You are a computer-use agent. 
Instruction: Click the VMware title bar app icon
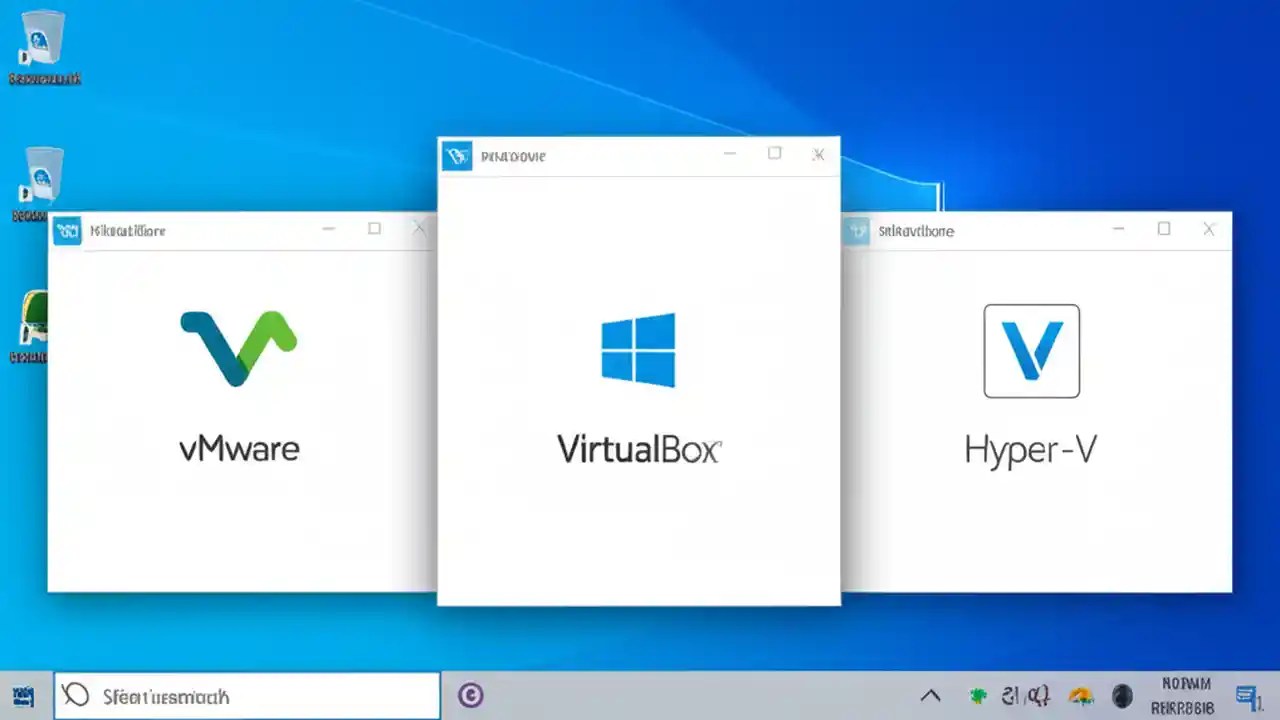[67, 230]
